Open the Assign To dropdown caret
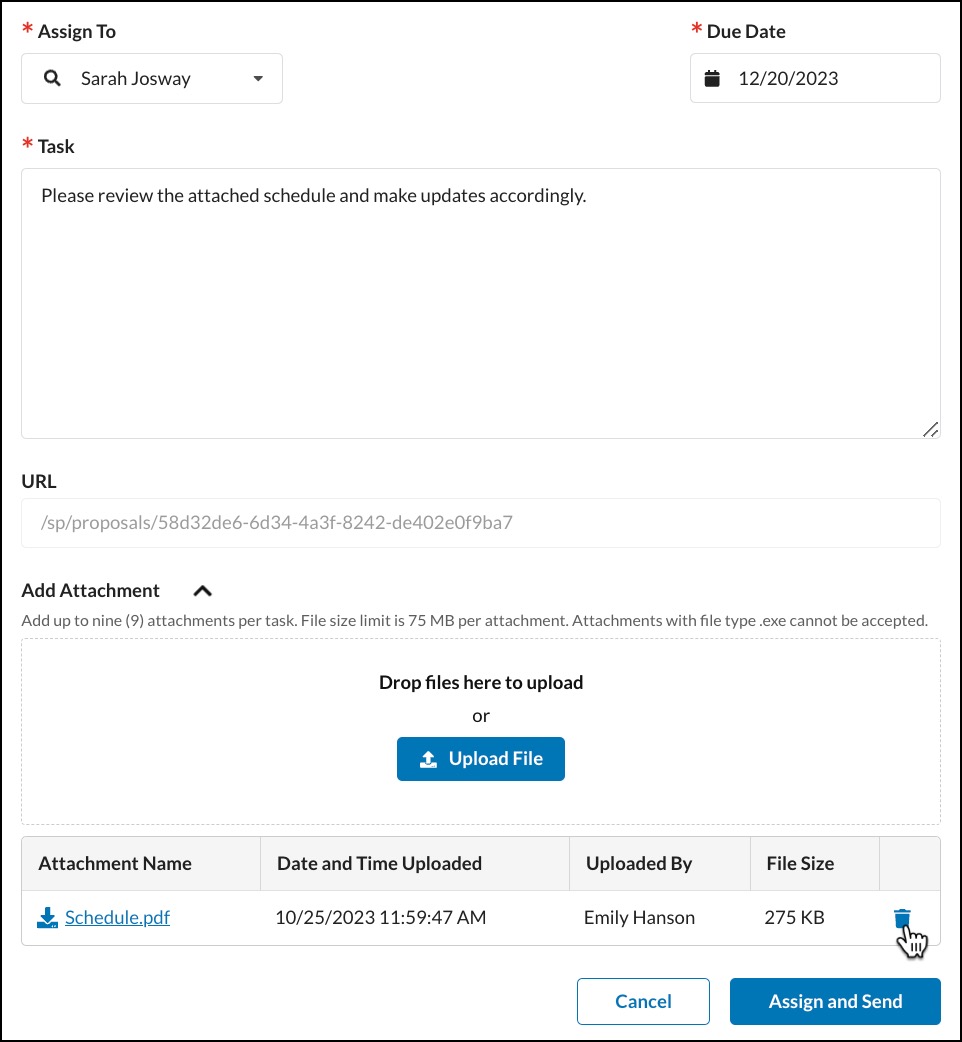The height and width of the screenshot is (1042, 962). (x=258, y=79)
